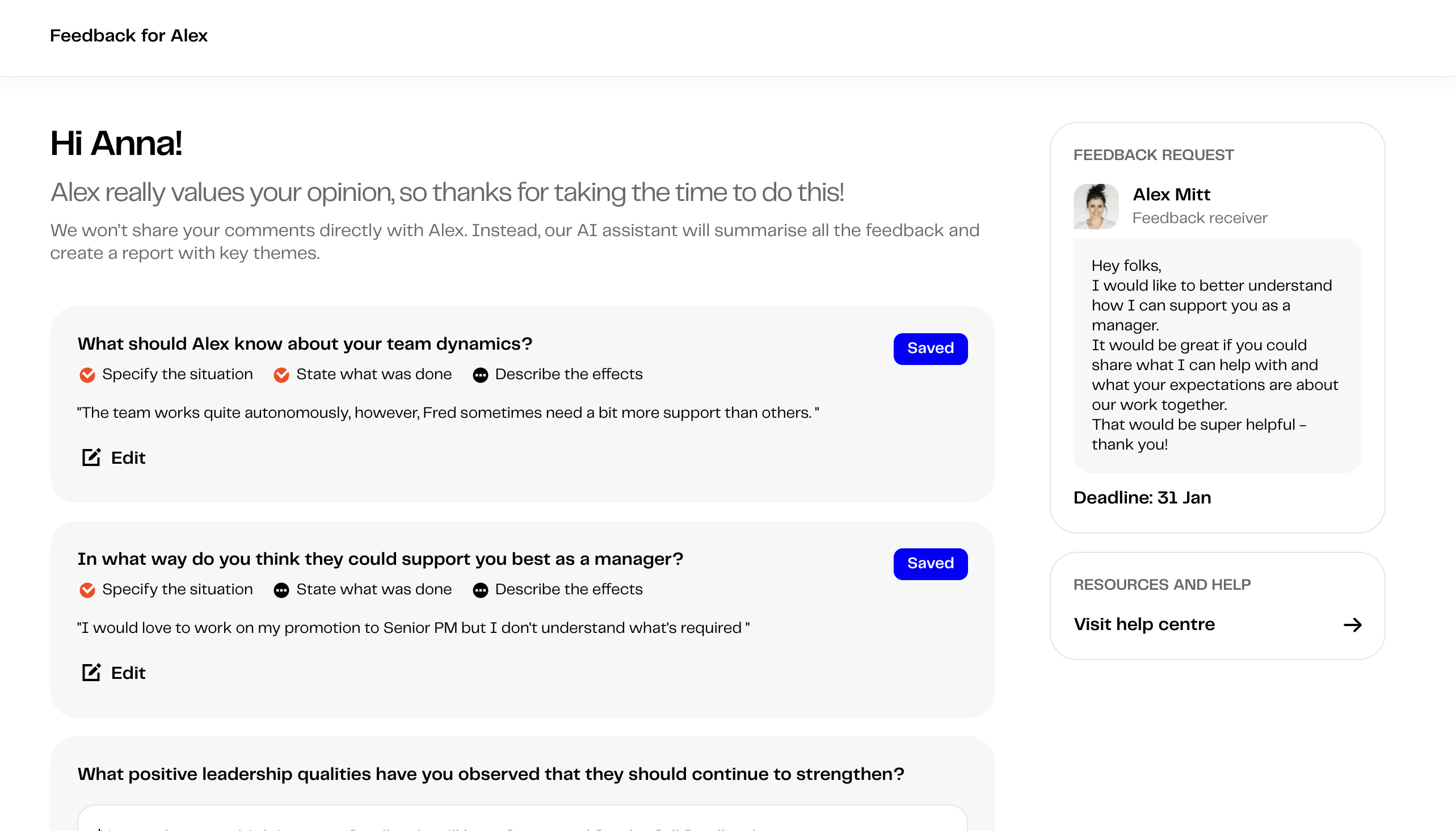
Task: Click the Saved button on team dynamics question
Action: point(930,348)
